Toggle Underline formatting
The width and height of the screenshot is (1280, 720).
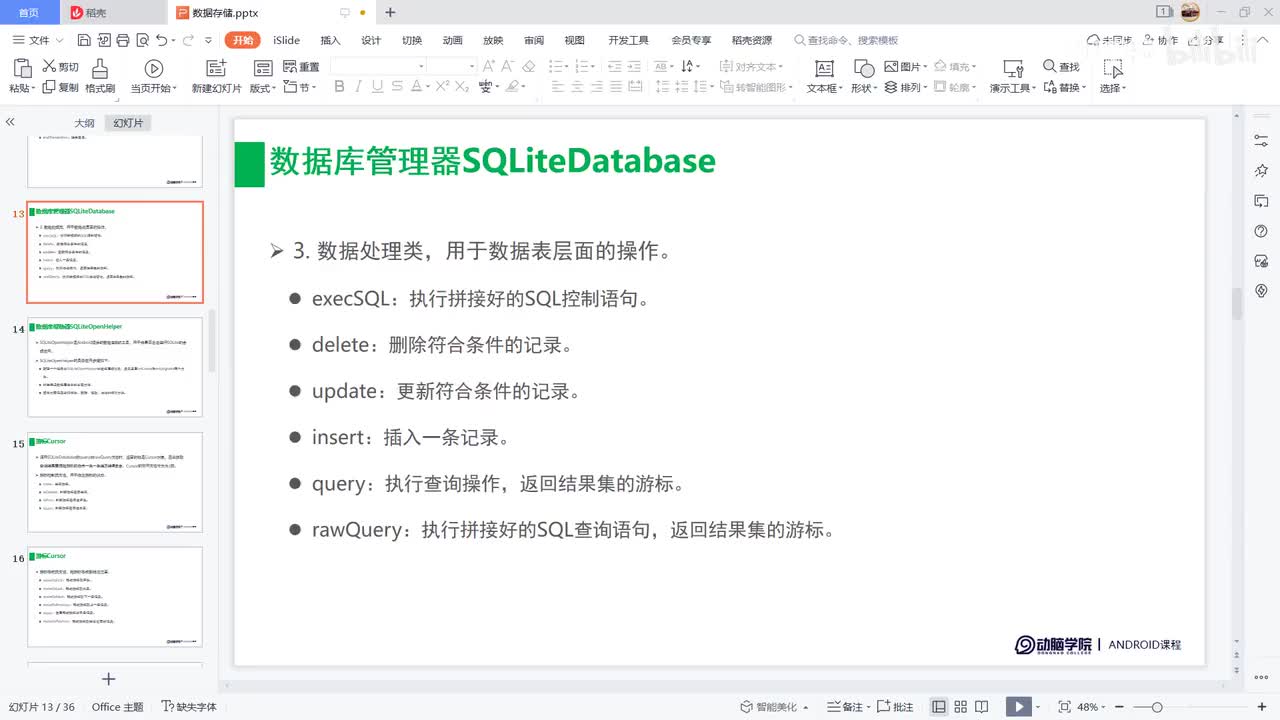click(x=379, y=87)
